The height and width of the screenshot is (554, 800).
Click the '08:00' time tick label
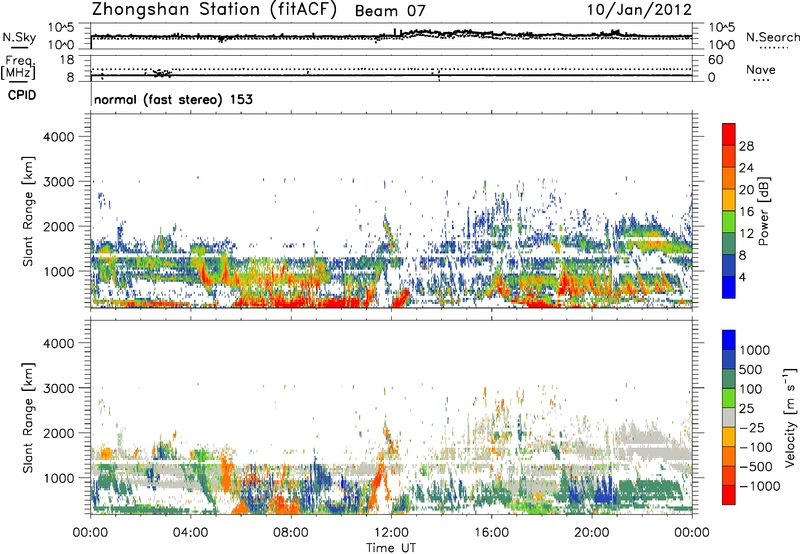coord(291,533)
